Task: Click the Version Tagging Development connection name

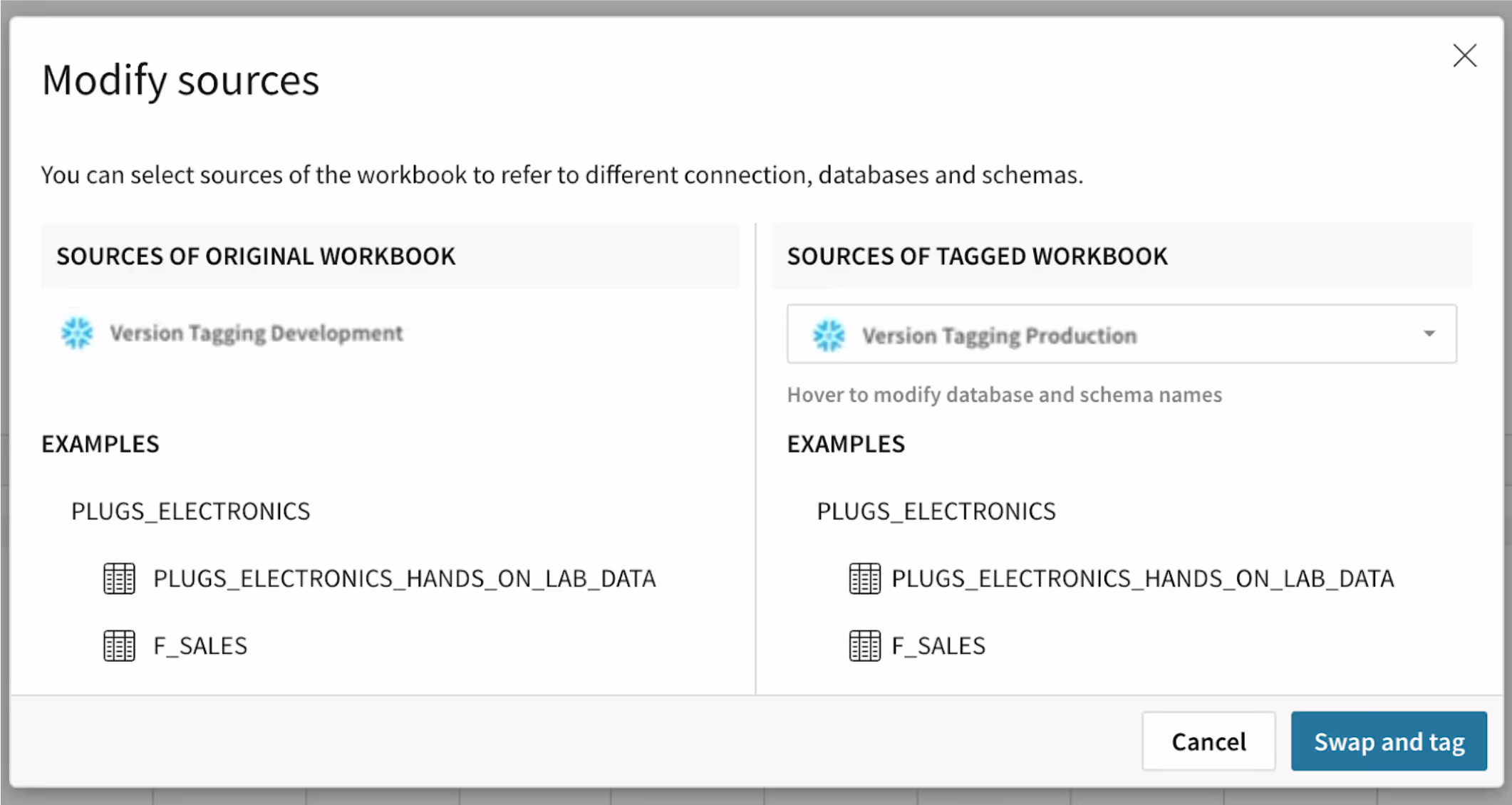Action: [256, 333]
